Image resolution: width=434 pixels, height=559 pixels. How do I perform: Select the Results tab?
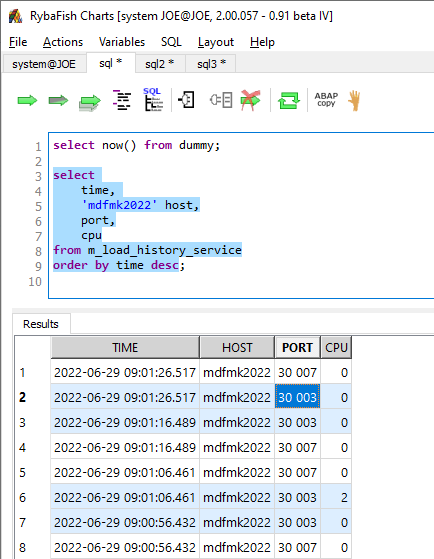point(41,324)
